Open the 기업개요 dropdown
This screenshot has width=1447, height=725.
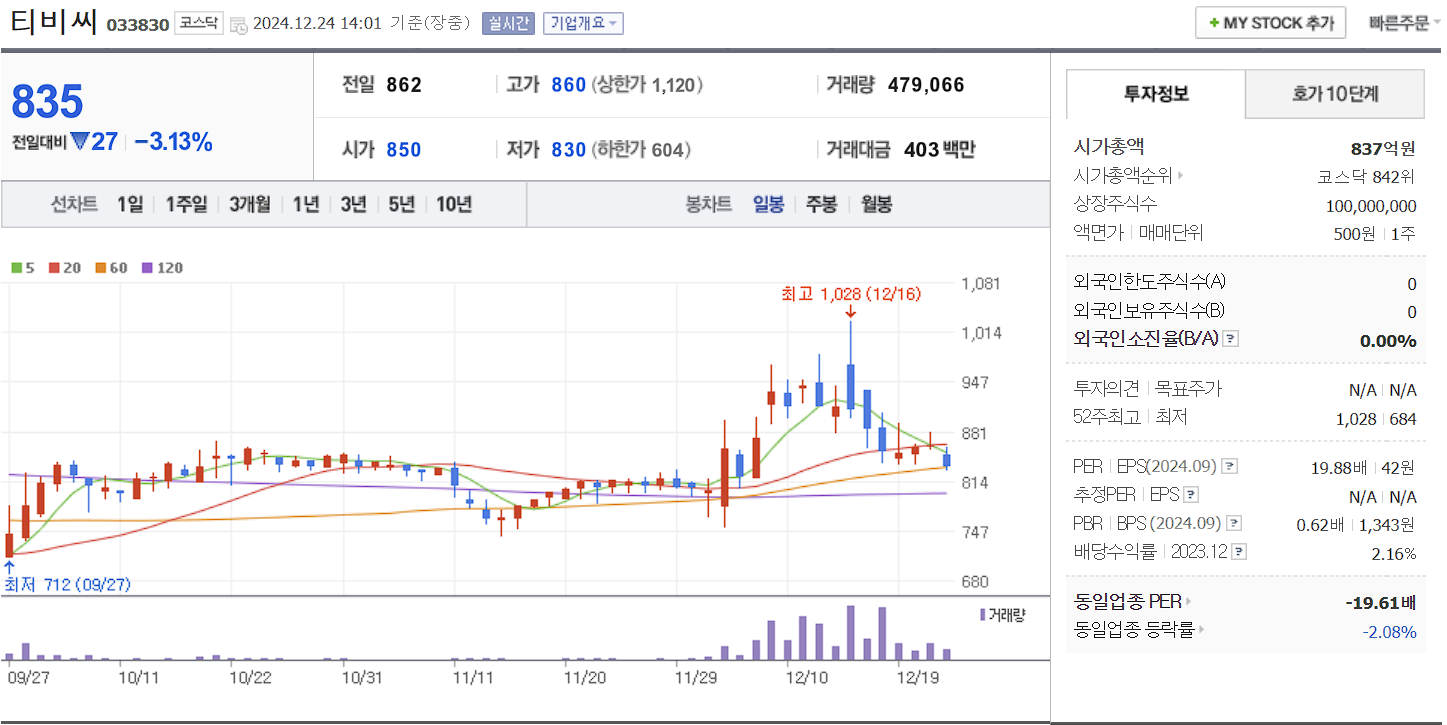coord(582,23)
